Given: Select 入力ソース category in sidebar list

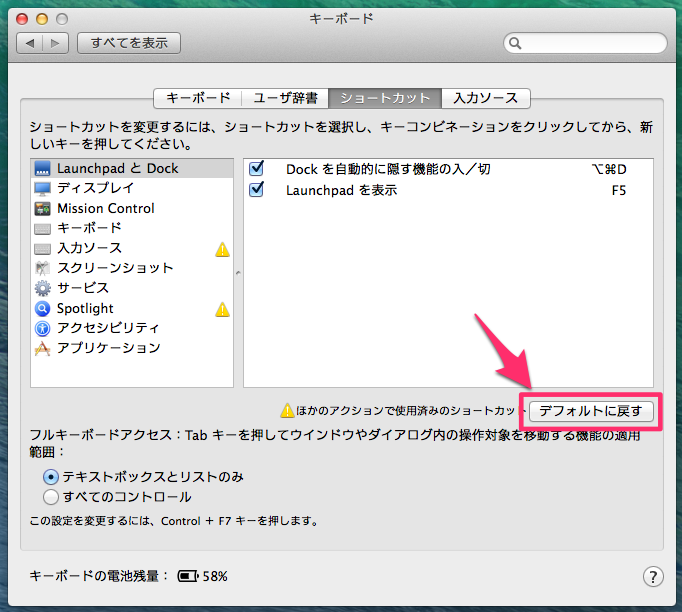Looking at the screenshot, I should tap(132, 248).
